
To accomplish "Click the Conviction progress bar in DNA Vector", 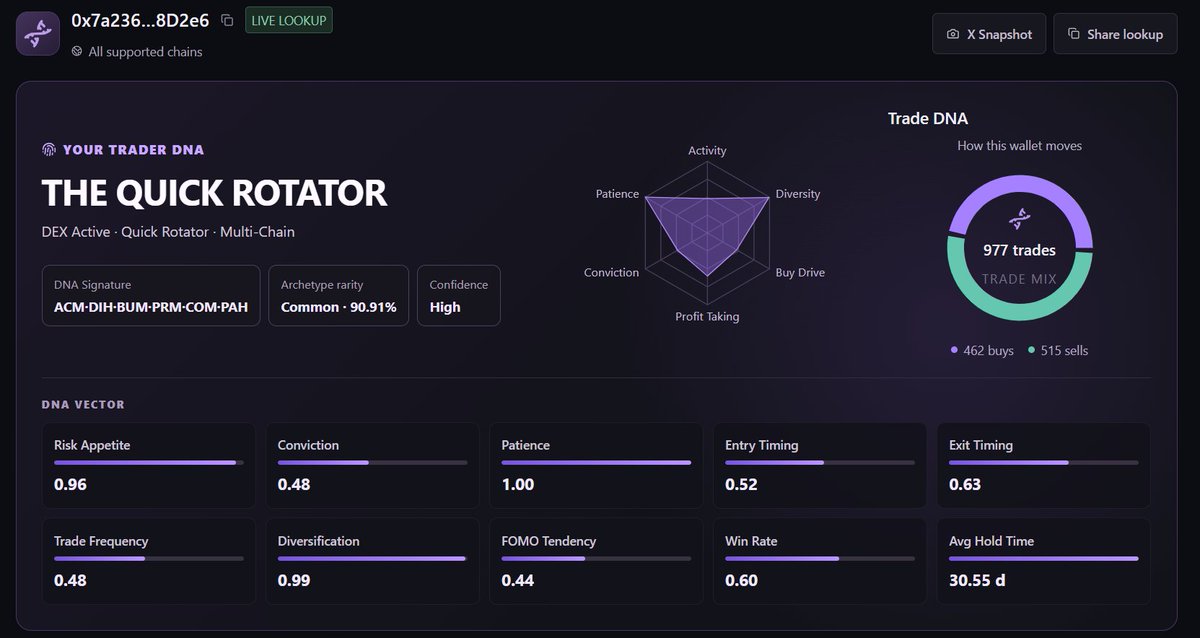I will (x=372, y=462).
